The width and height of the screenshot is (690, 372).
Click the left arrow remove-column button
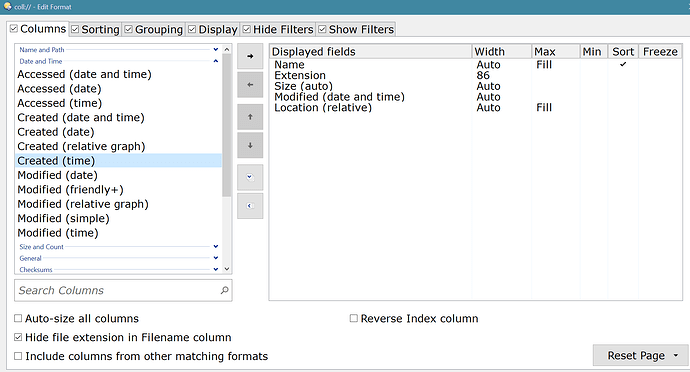250,85
